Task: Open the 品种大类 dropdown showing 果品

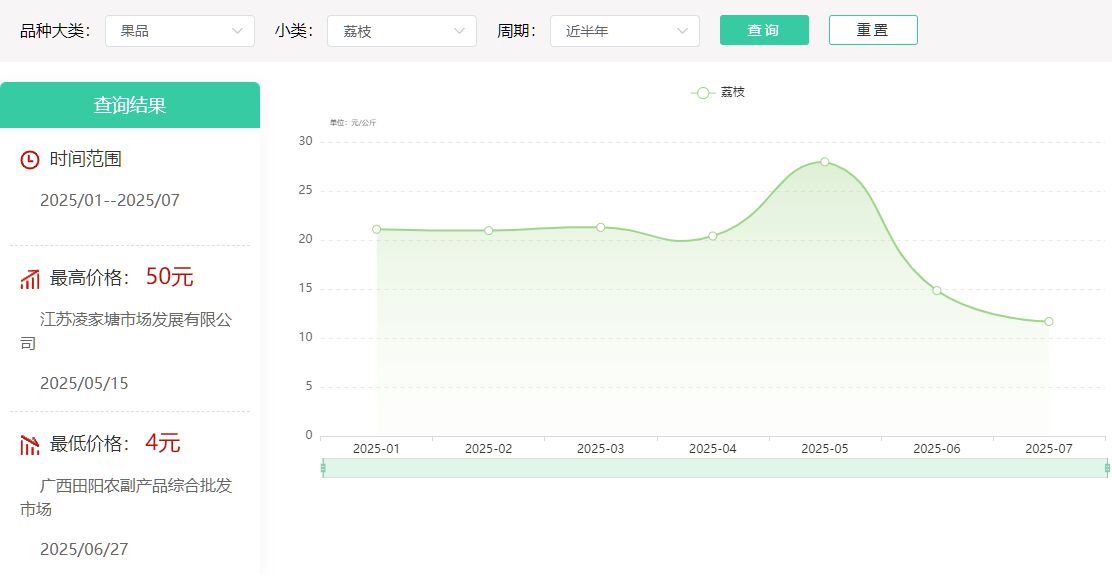Action: (180, 31)
